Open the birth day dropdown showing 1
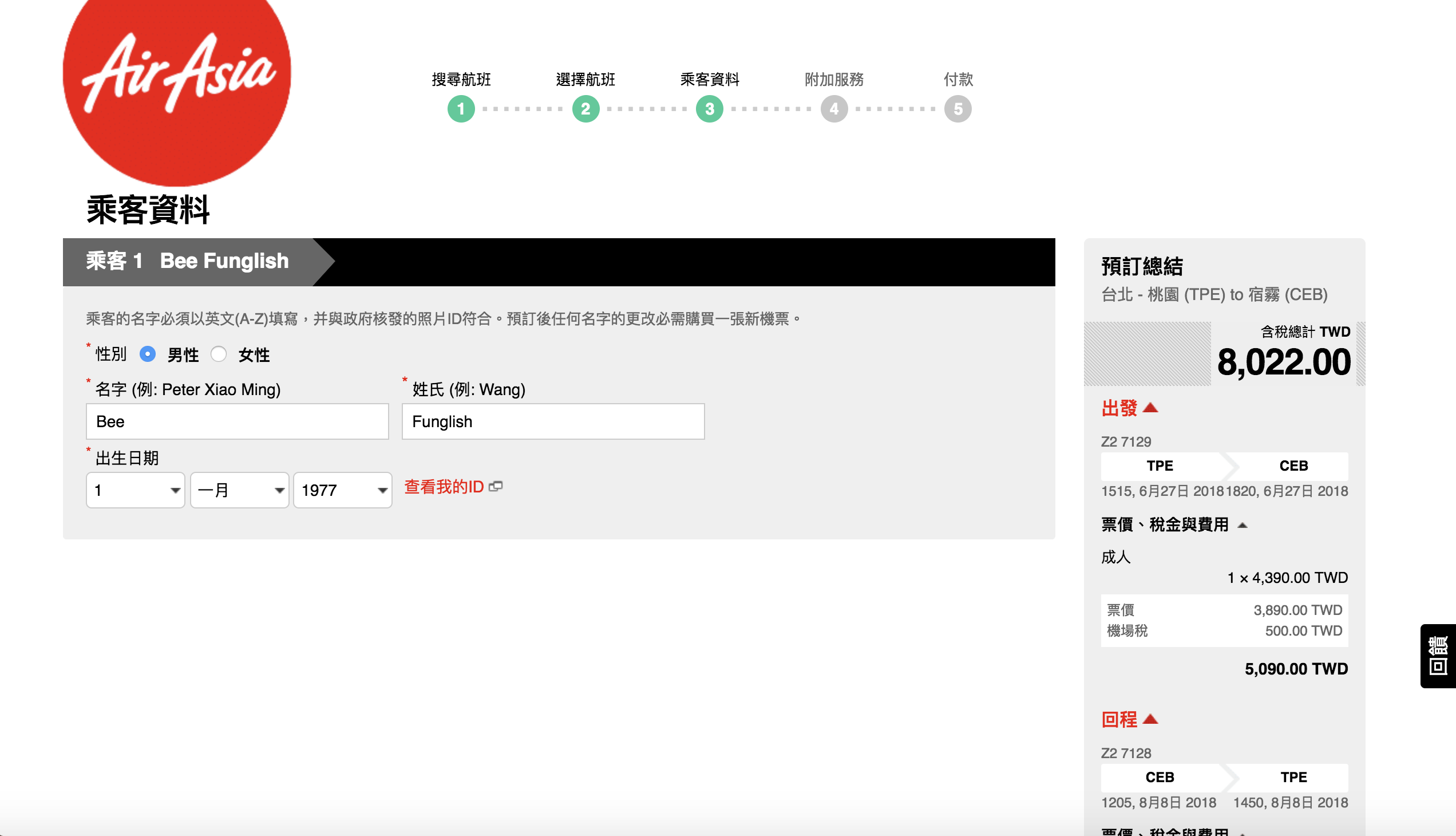The width and height of the screenshot is (1456, 836). click(136, 490)
